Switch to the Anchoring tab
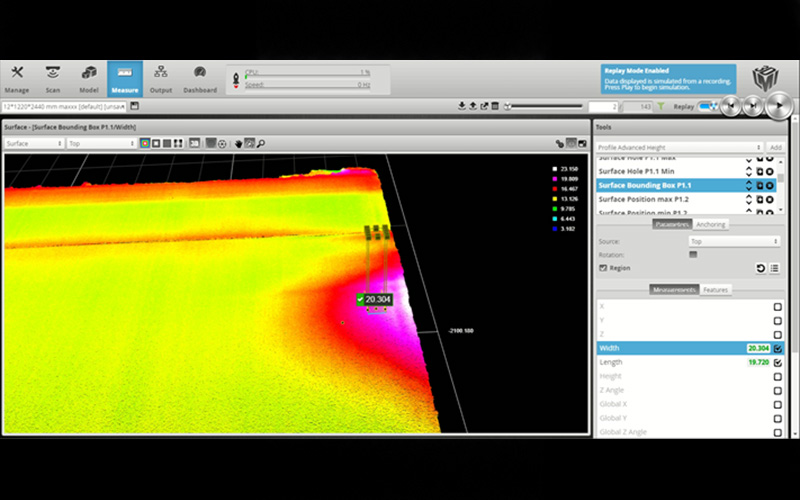The width and height of the screenshot is (800, 500). coord(711,224)
